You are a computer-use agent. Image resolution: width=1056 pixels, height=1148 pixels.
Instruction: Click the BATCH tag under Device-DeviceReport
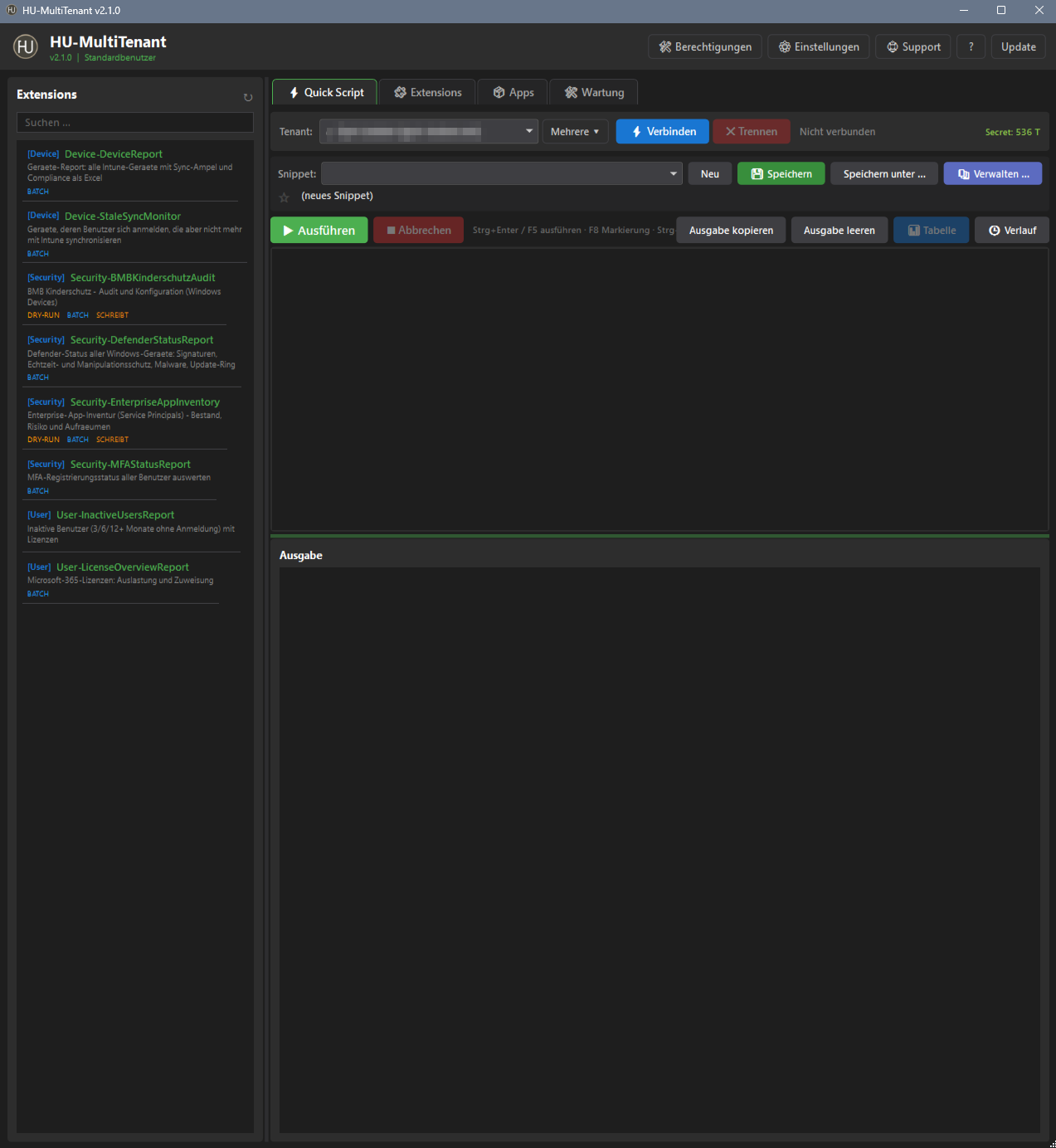coord(38,192)
